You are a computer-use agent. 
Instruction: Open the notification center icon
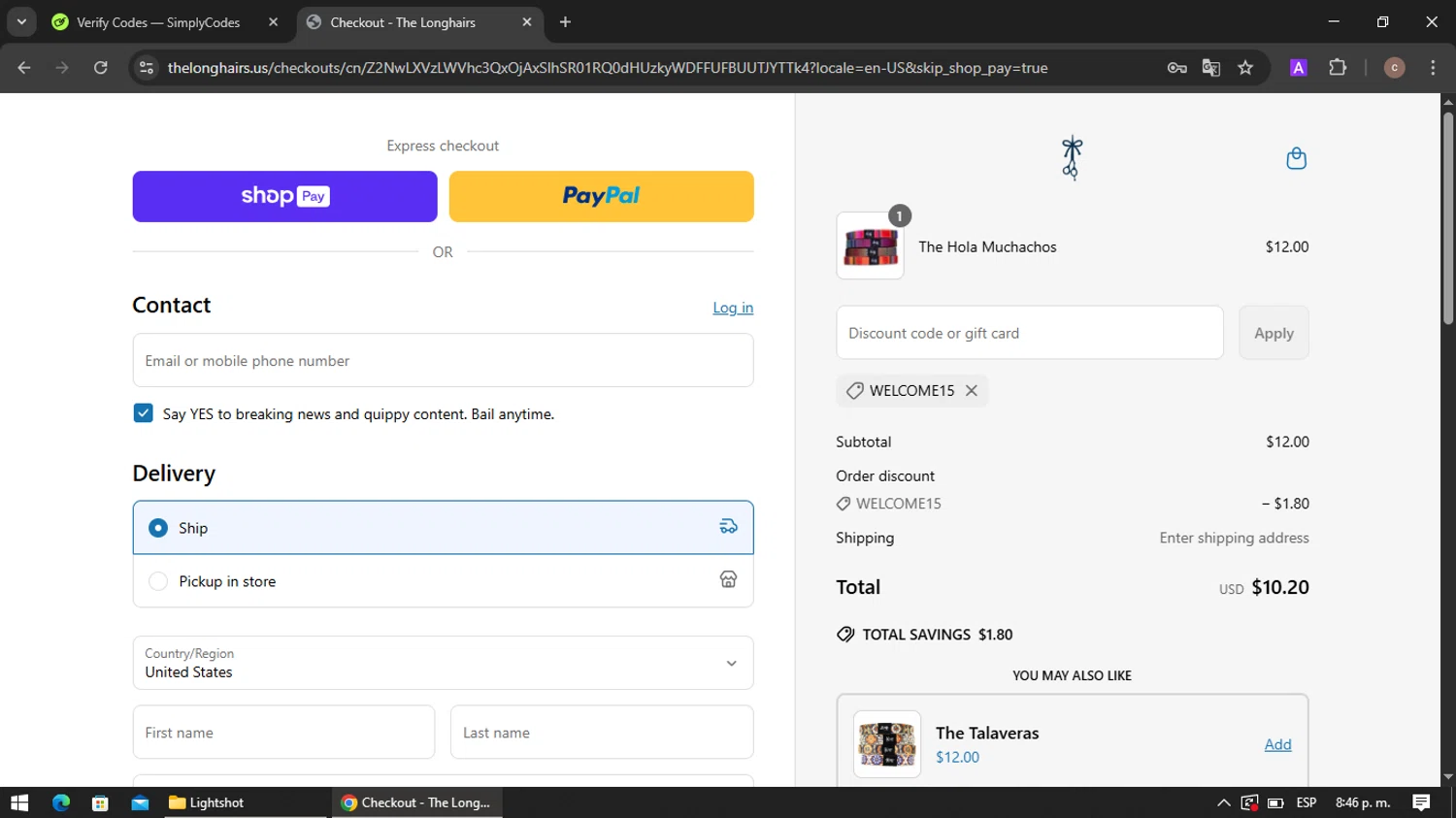(x=1421, y=802)
